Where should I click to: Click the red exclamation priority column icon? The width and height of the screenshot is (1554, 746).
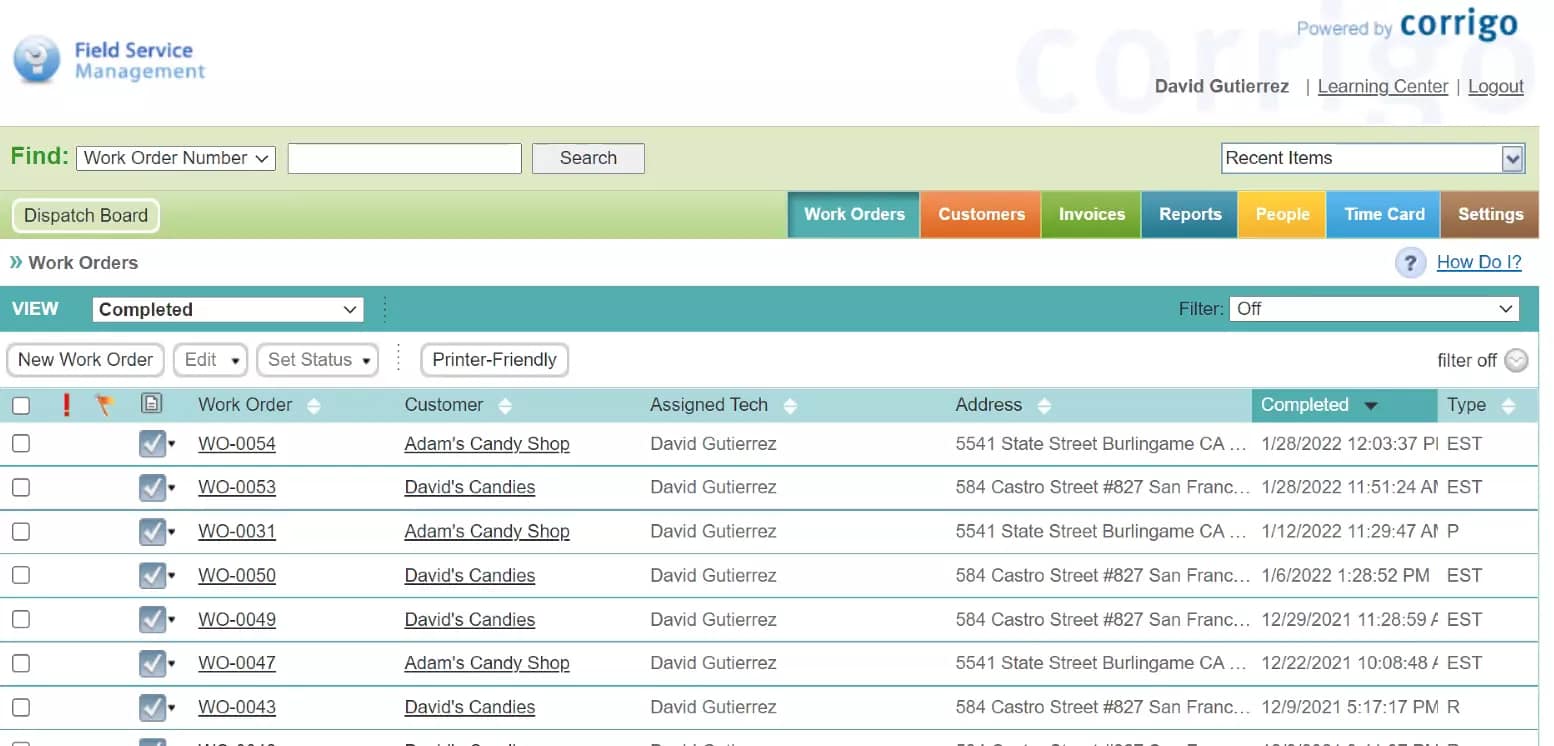[67, 405]
